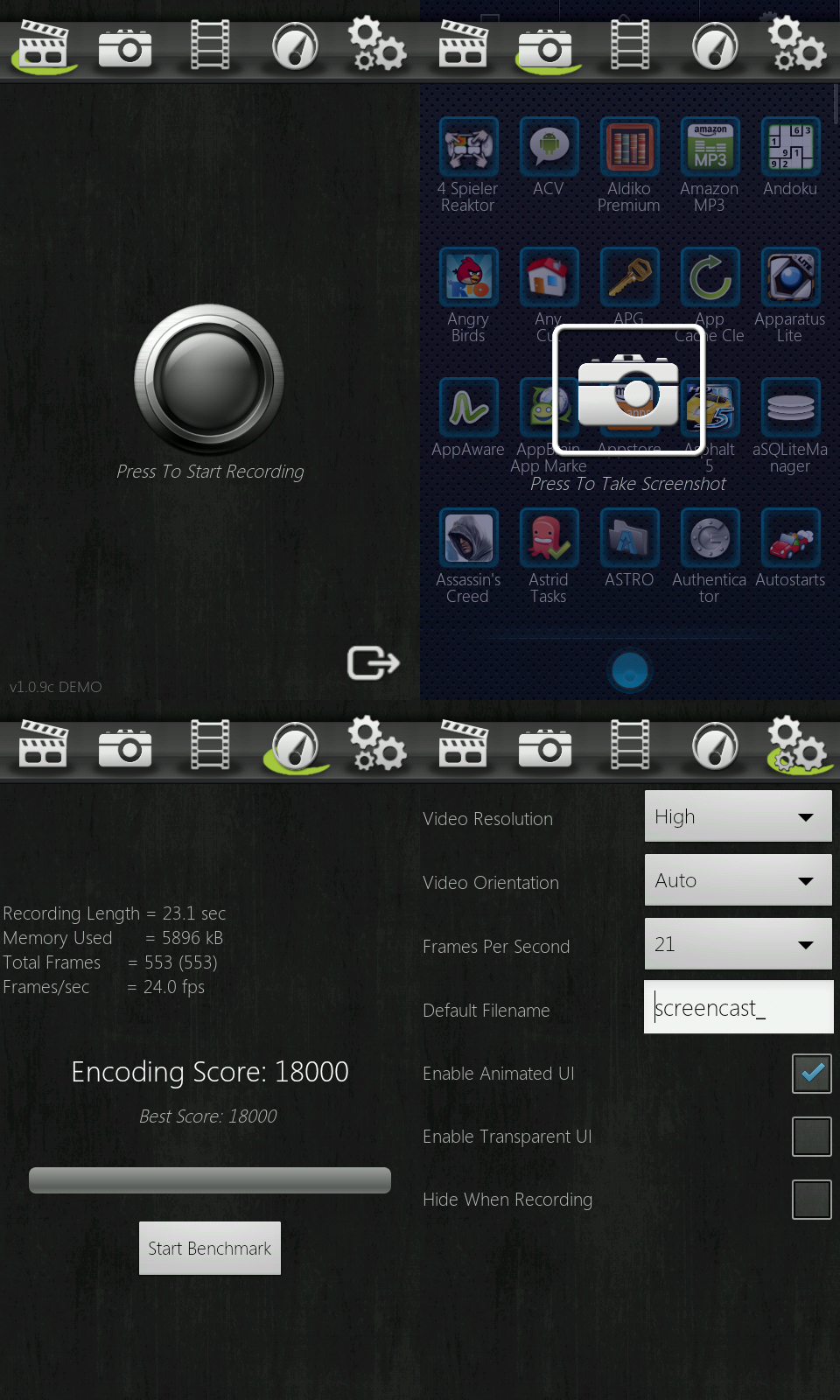Click the Start Benchmark button

click(x=210, y=1249)
